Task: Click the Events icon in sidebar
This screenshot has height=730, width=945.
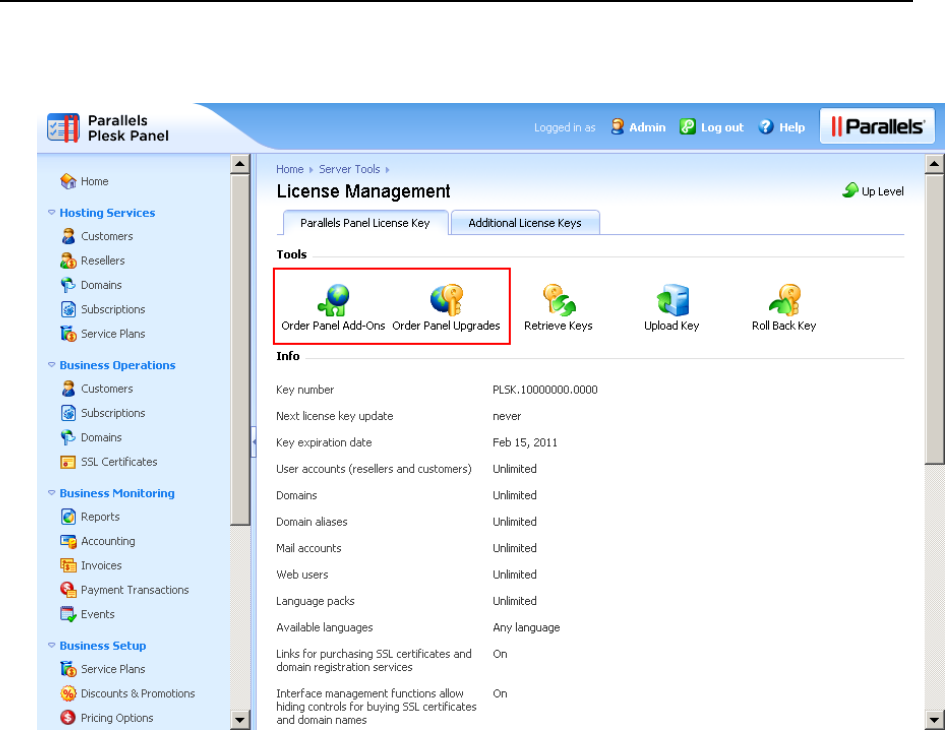Action: coord(68,614)
